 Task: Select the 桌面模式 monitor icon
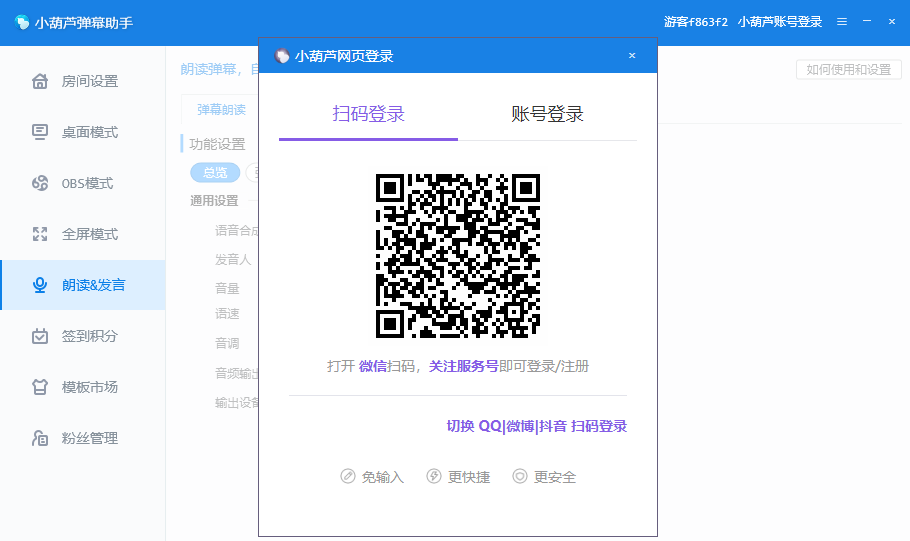(39, 132)
